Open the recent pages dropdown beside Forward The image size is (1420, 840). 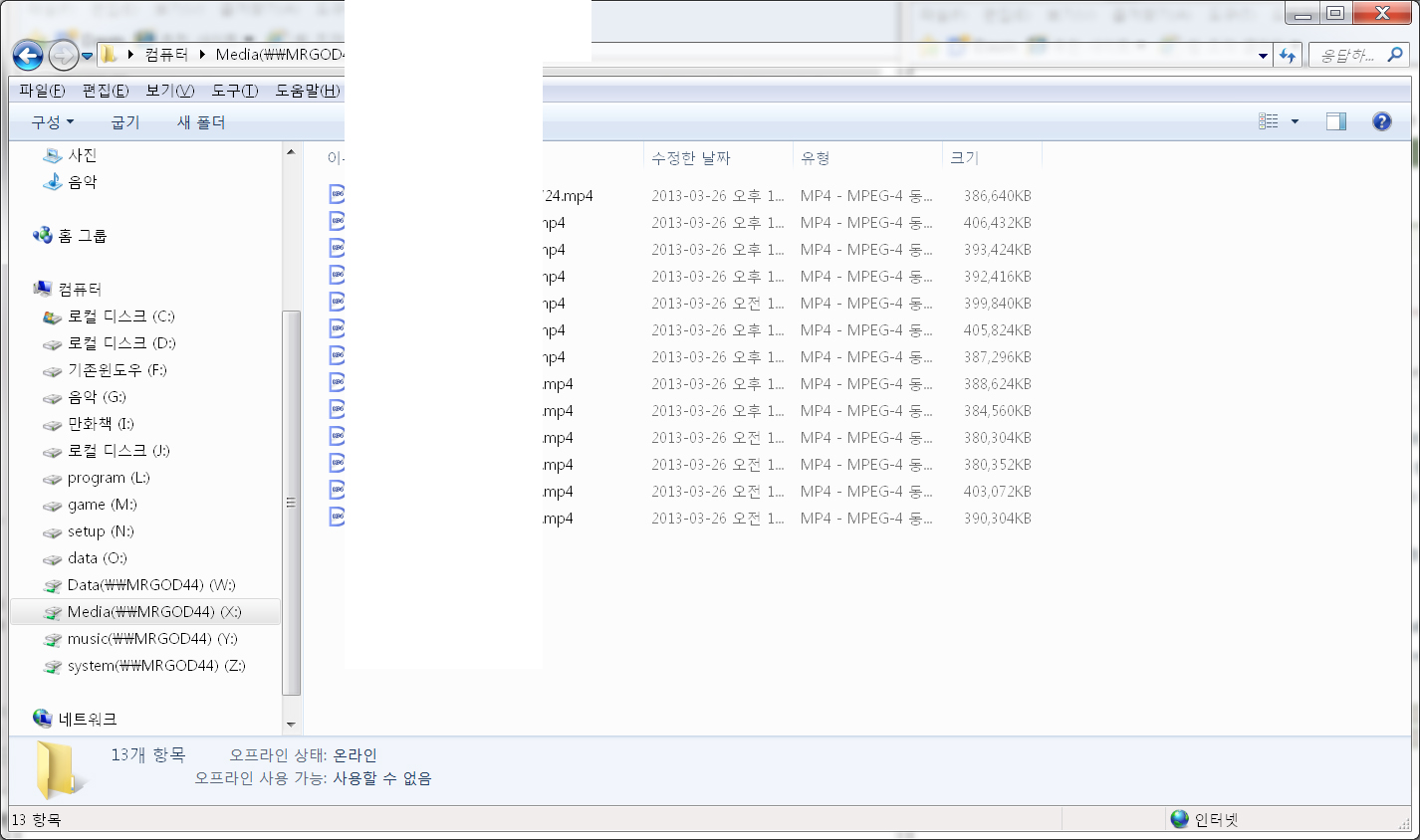click(x=88, y=56)
